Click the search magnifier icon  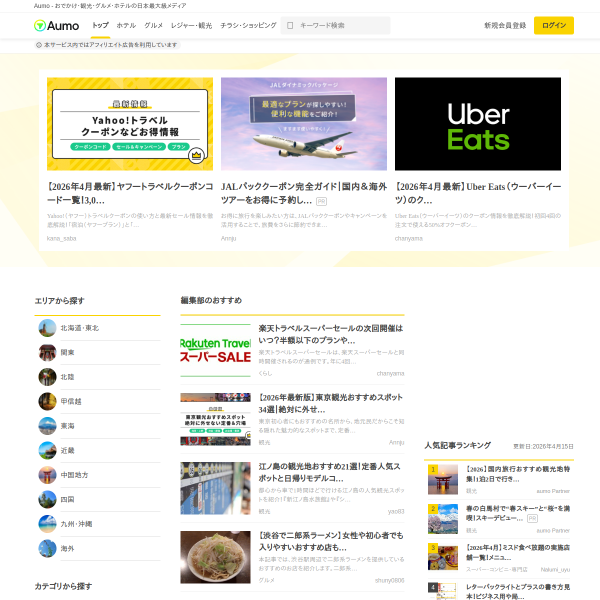[x=290, y=26]
